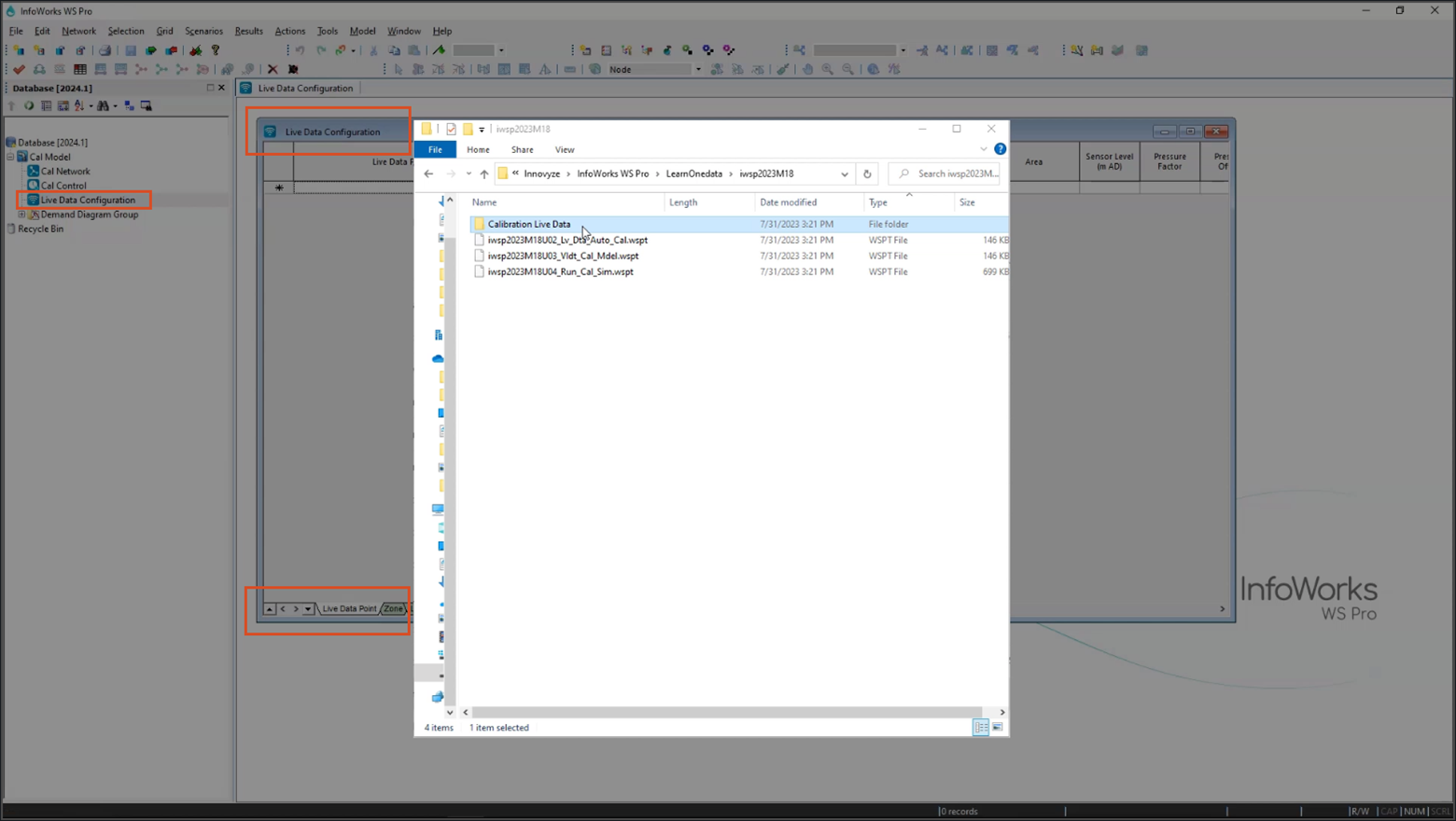Image resolution: width=1456 pixels, height=821 pixels.
Task: Click the Explorer help question mark icon
Action: [x=1000, y=149]
